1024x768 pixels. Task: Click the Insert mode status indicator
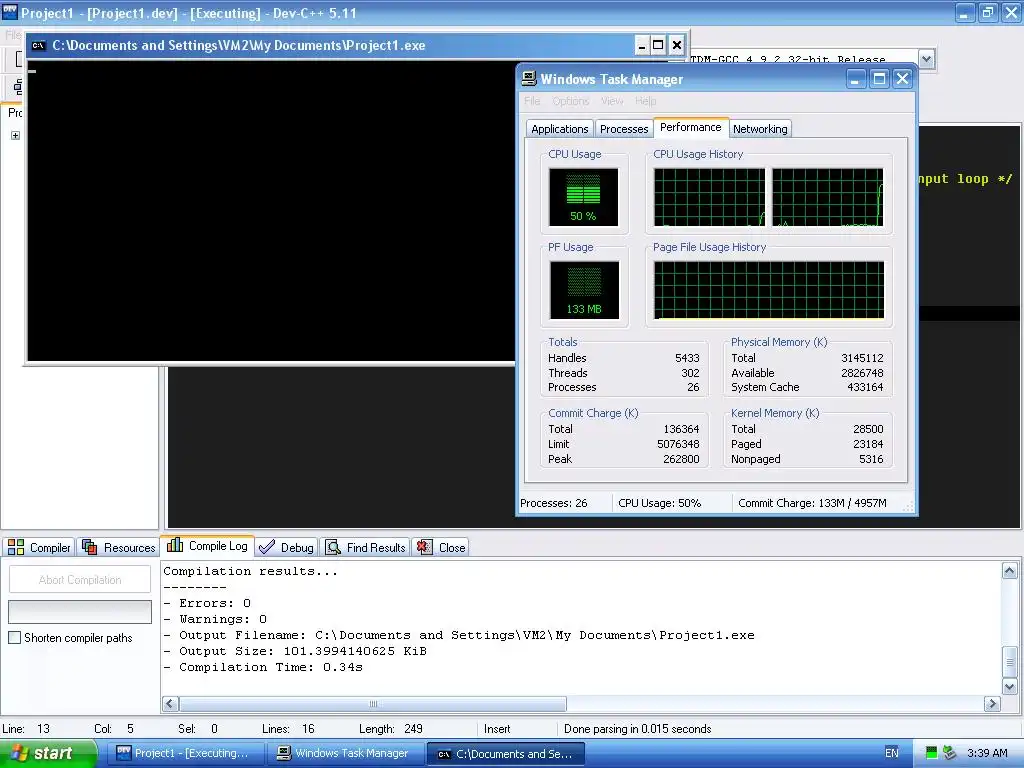pyautogui.click(x=497, y=729)
